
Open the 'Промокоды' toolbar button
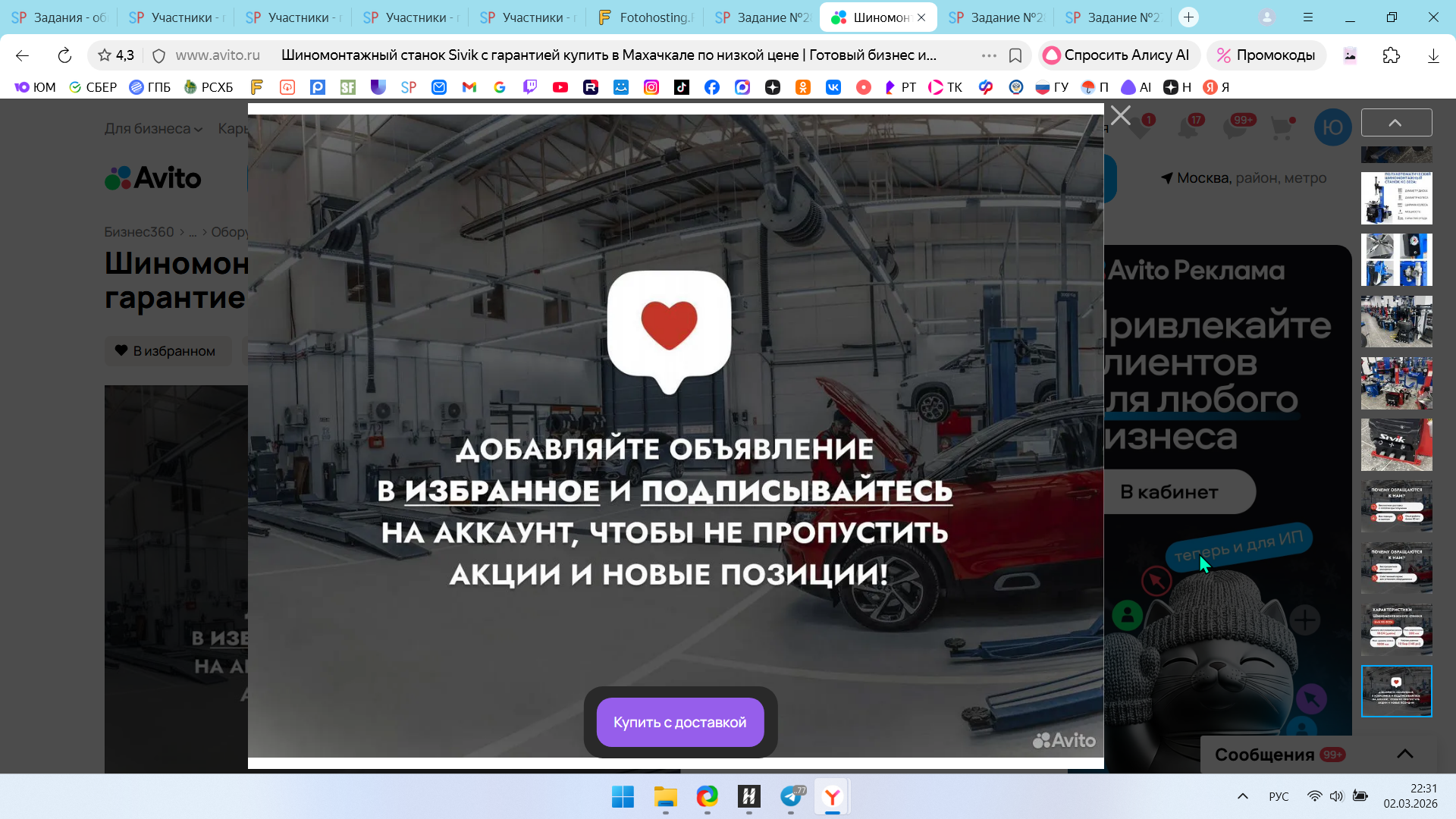pyautogui.click(x=1266, y=55)
